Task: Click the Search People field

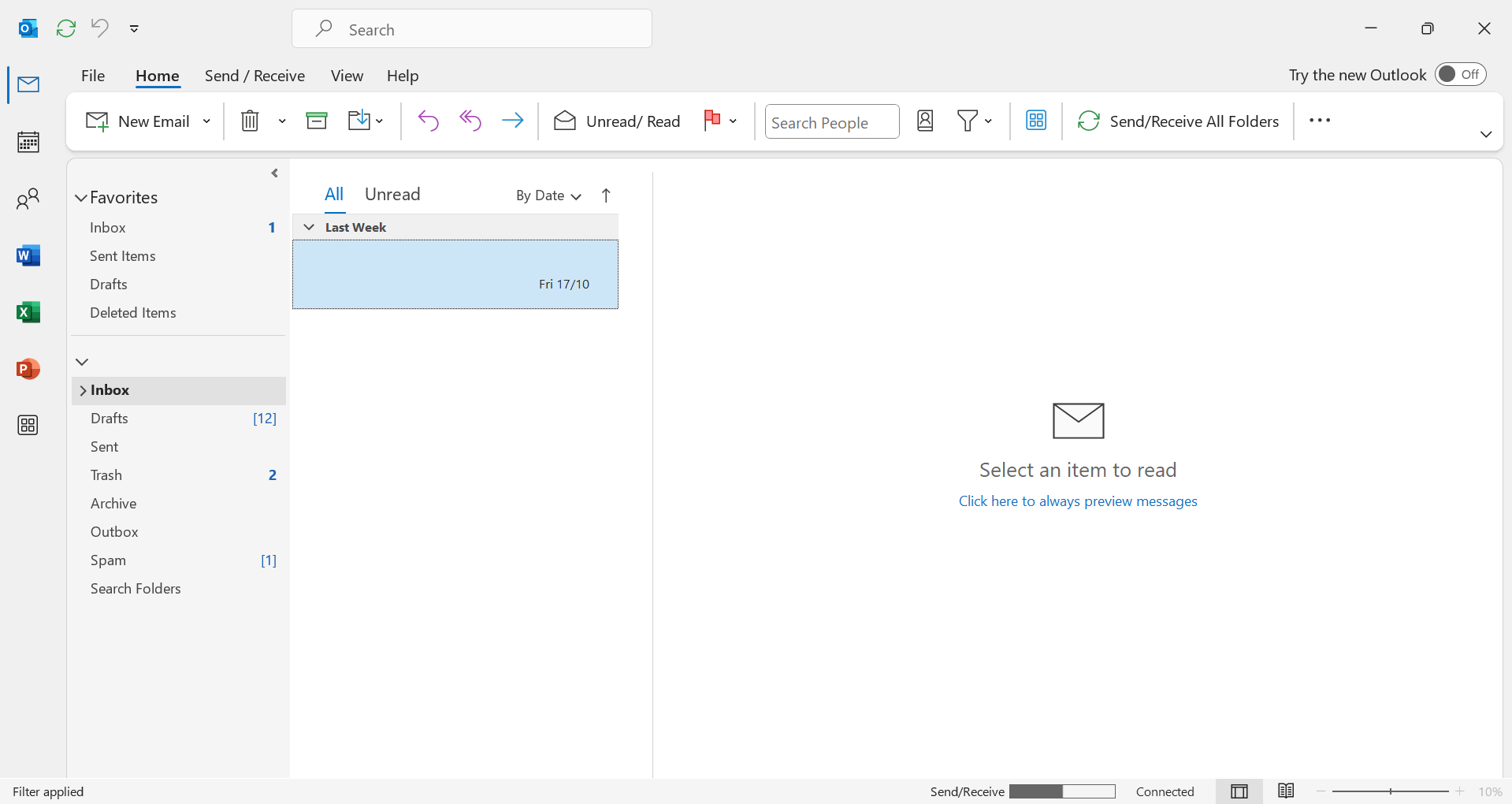Action: [832, 121]
